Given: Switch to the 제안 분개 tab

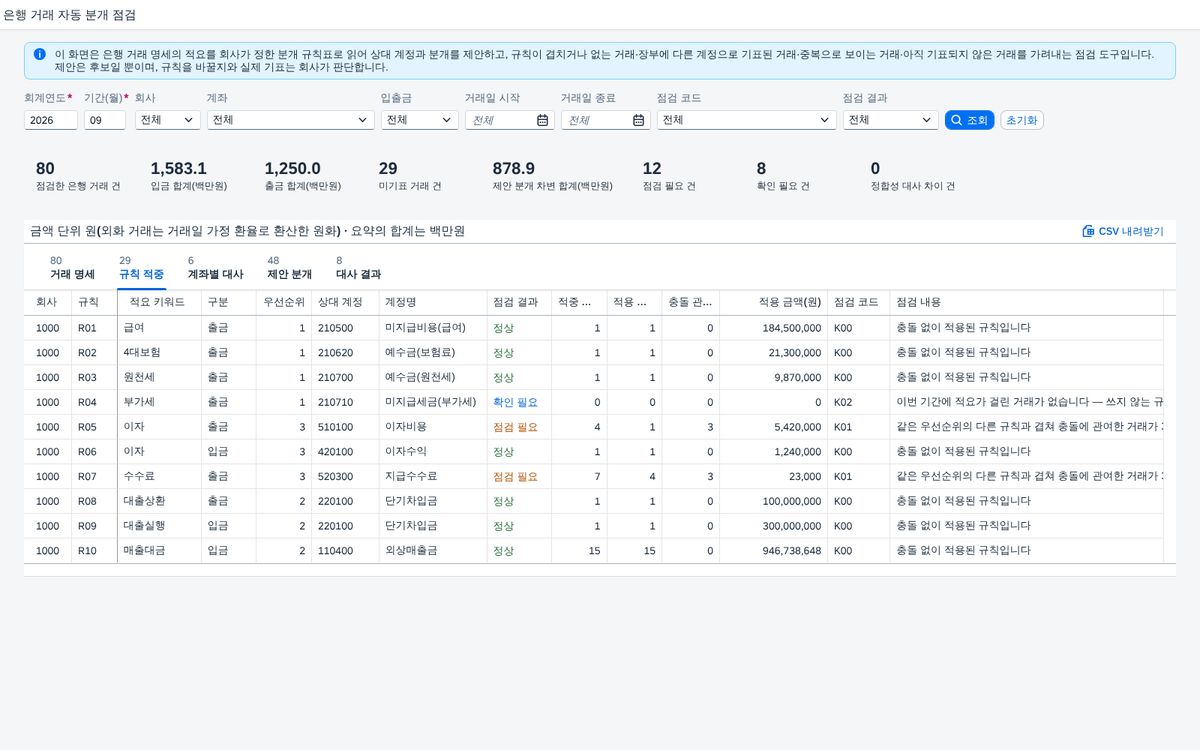Looking at the screenshot, I should [289, 268].
